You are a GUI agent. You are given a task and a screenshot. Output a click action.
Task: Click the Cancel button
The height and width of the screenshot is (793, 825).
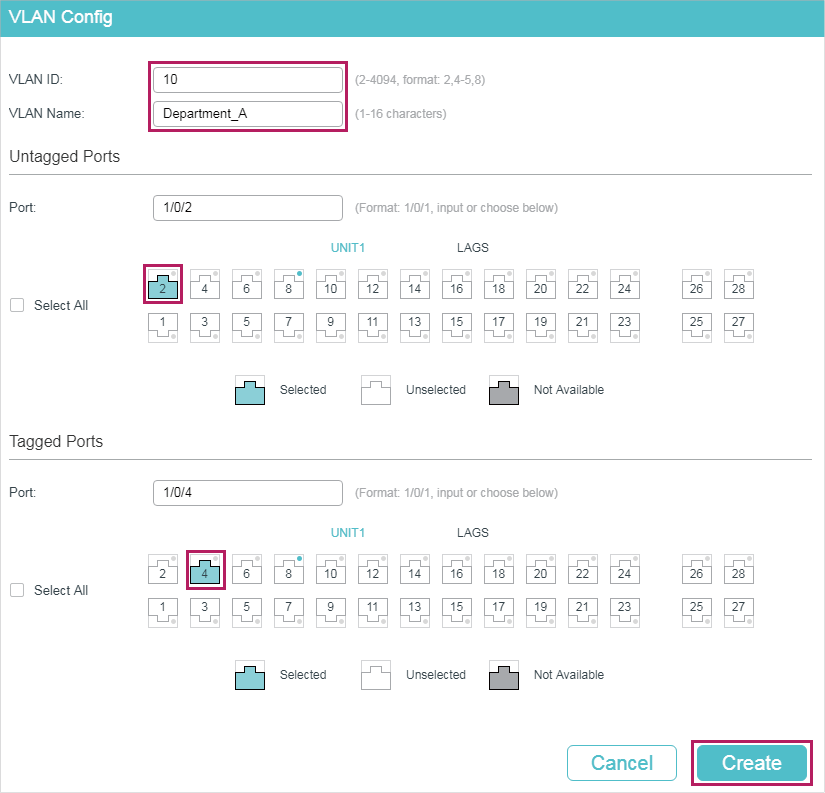click(622, 763)
